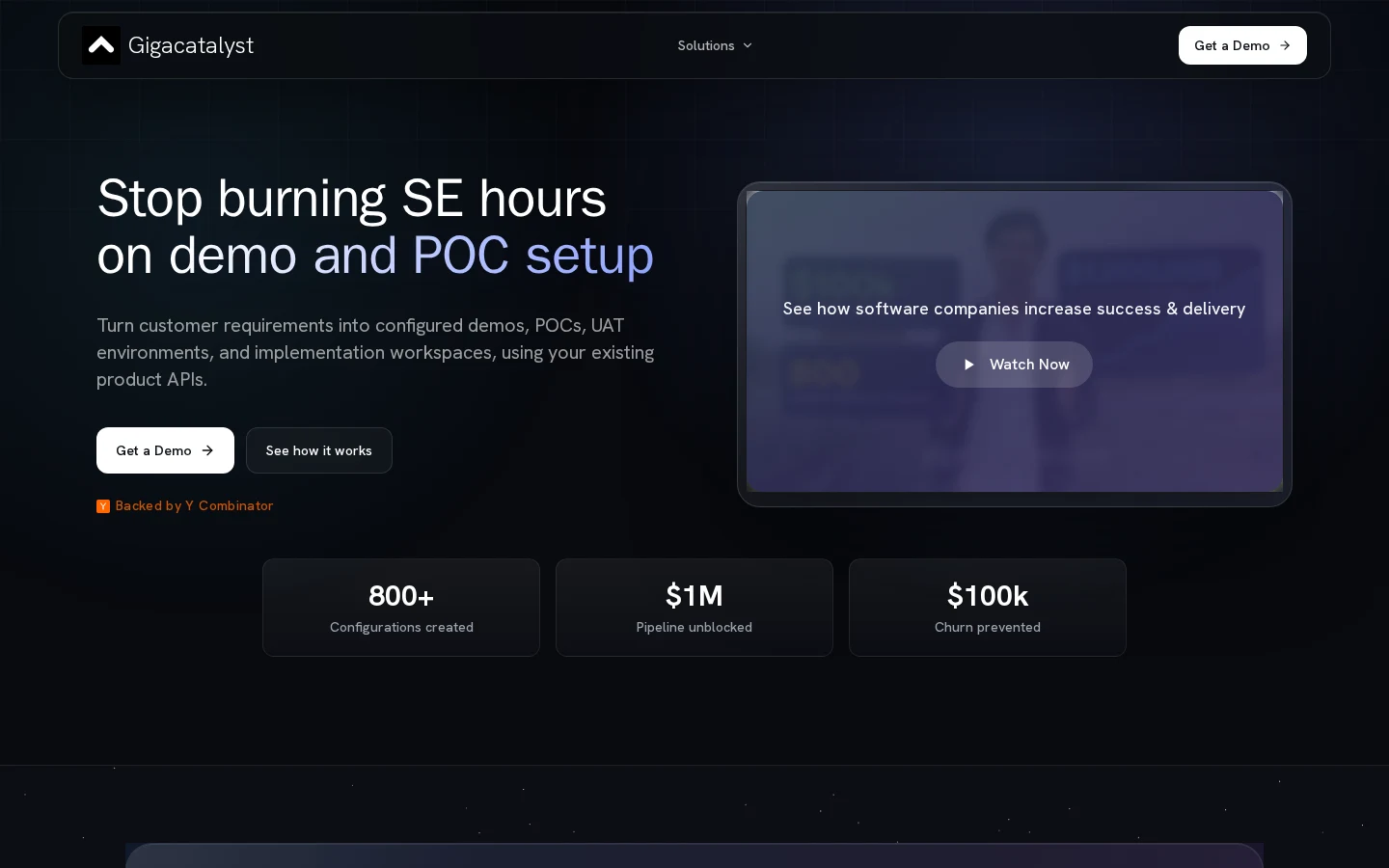Expand the Solutions menu
Viewport: 1389px width, 868px height.
click(x=715, y=45)
